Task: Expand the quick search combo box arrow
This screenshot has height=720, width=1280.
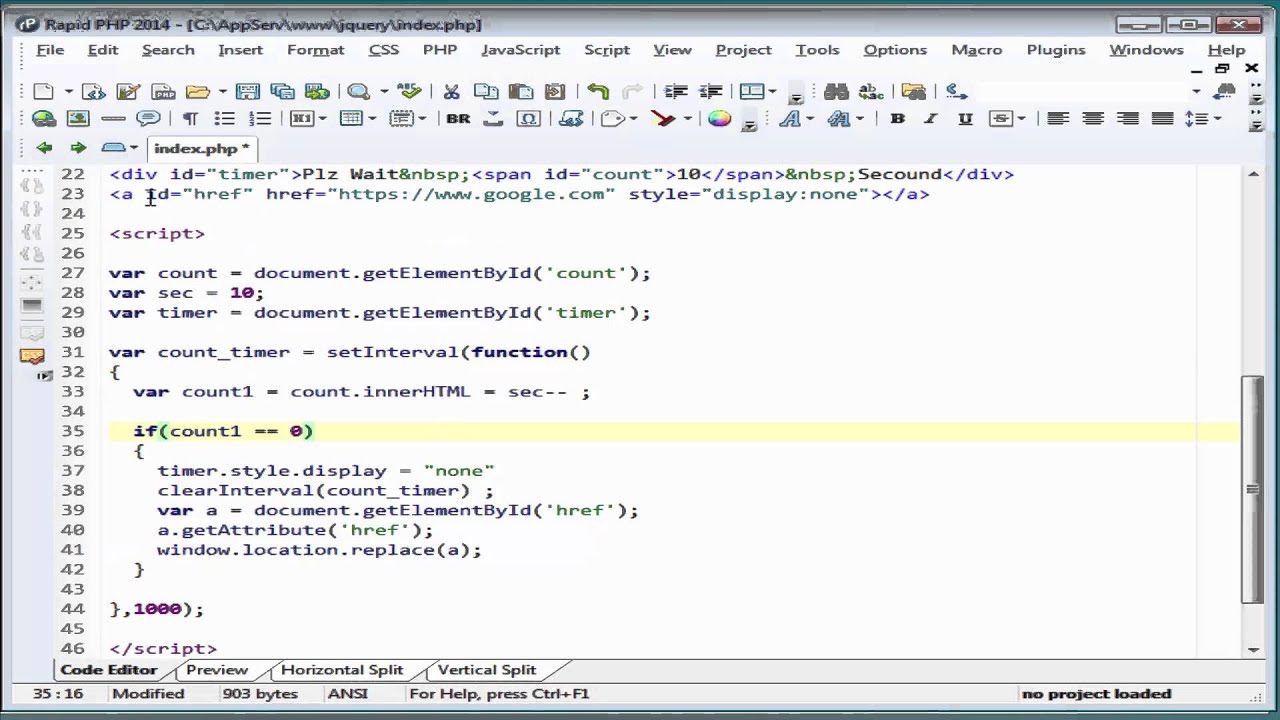Action: point(1196,92)
